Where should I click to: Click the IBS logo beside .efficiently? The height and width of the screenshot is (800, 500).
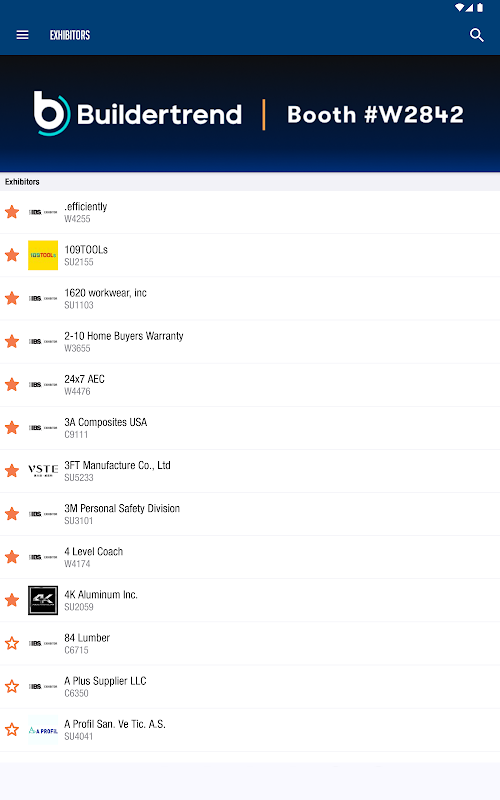[x=43, y=212]
